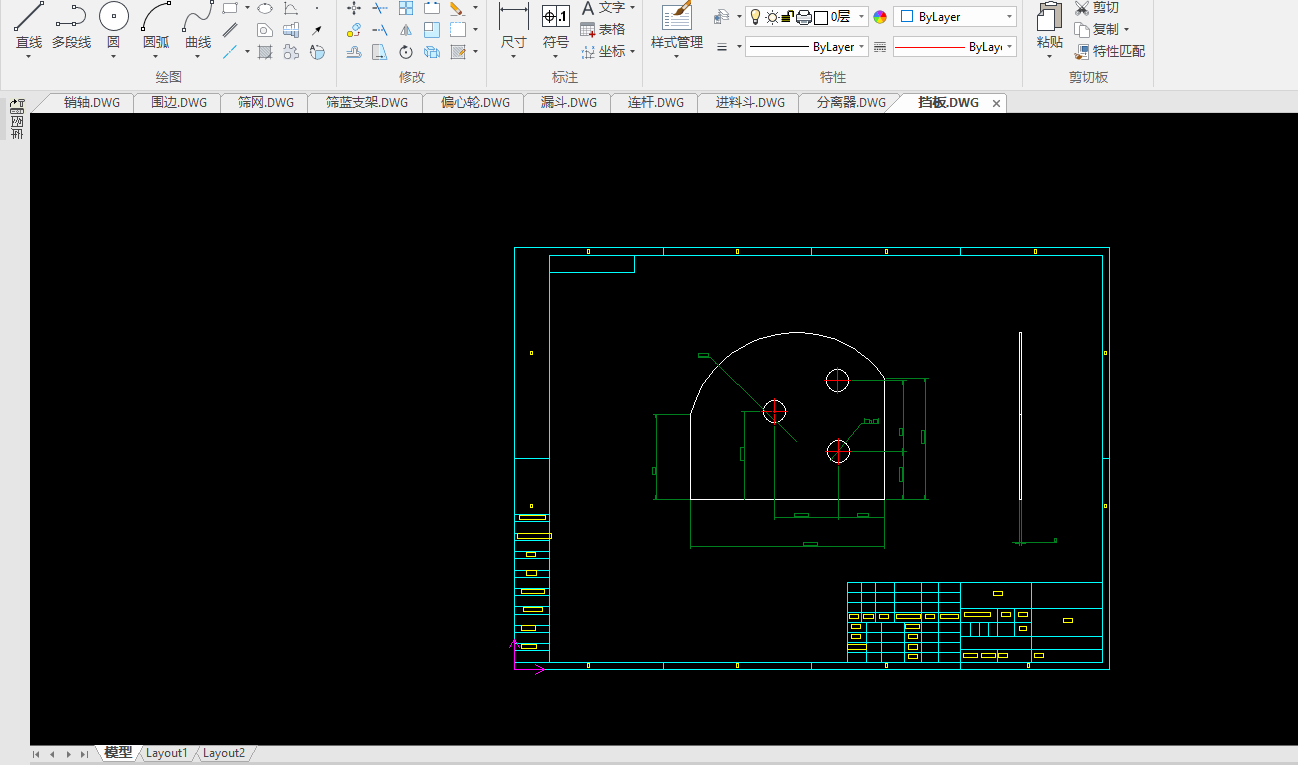Viewport: 1298px width, 765px height.
Task: Toggle layer on/off lightbulb icon
Action: click(x=756, y=17)
